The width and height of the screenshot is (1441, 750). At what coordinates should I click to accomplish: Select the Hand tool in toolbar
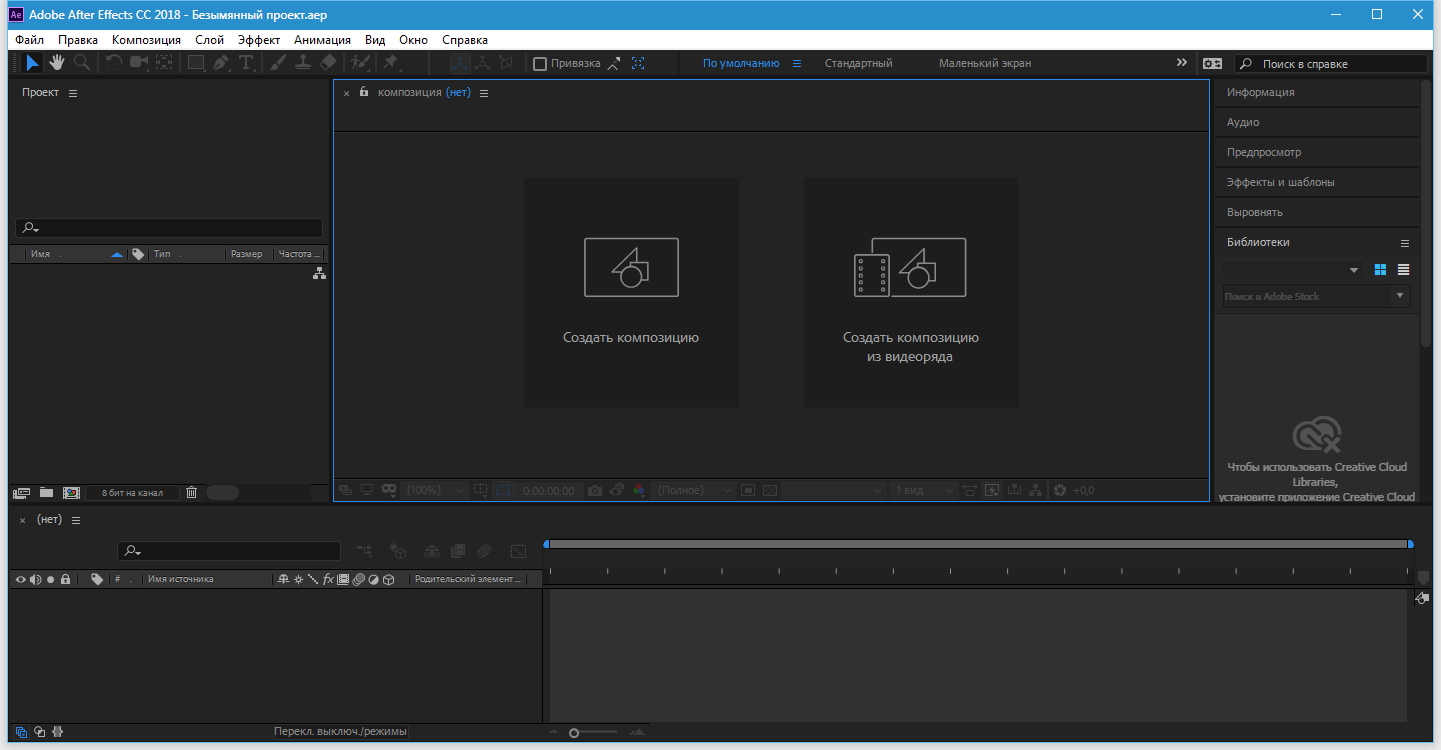[57, 63]
